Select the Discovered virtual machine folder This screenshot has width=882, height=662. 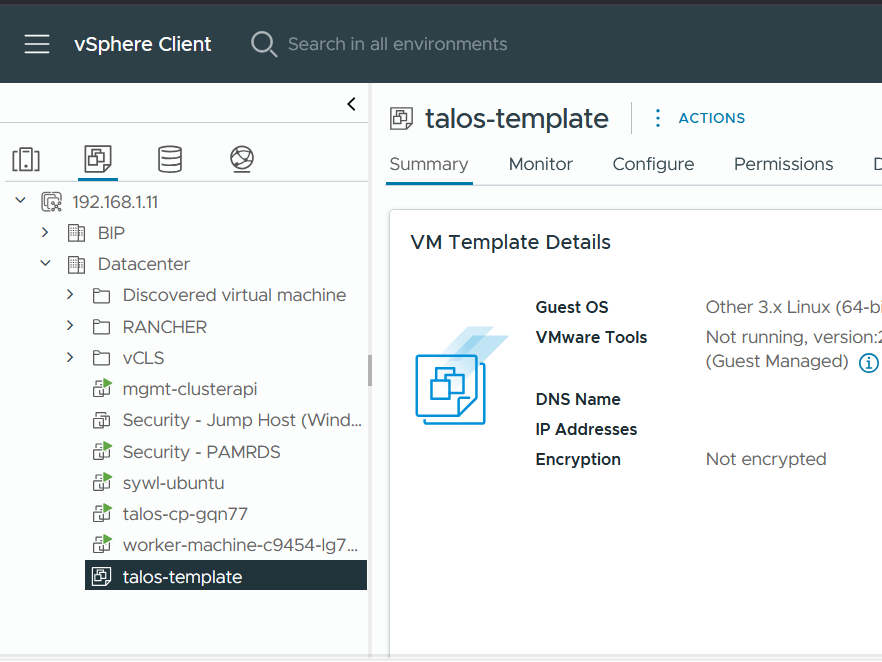pos(235,295)
